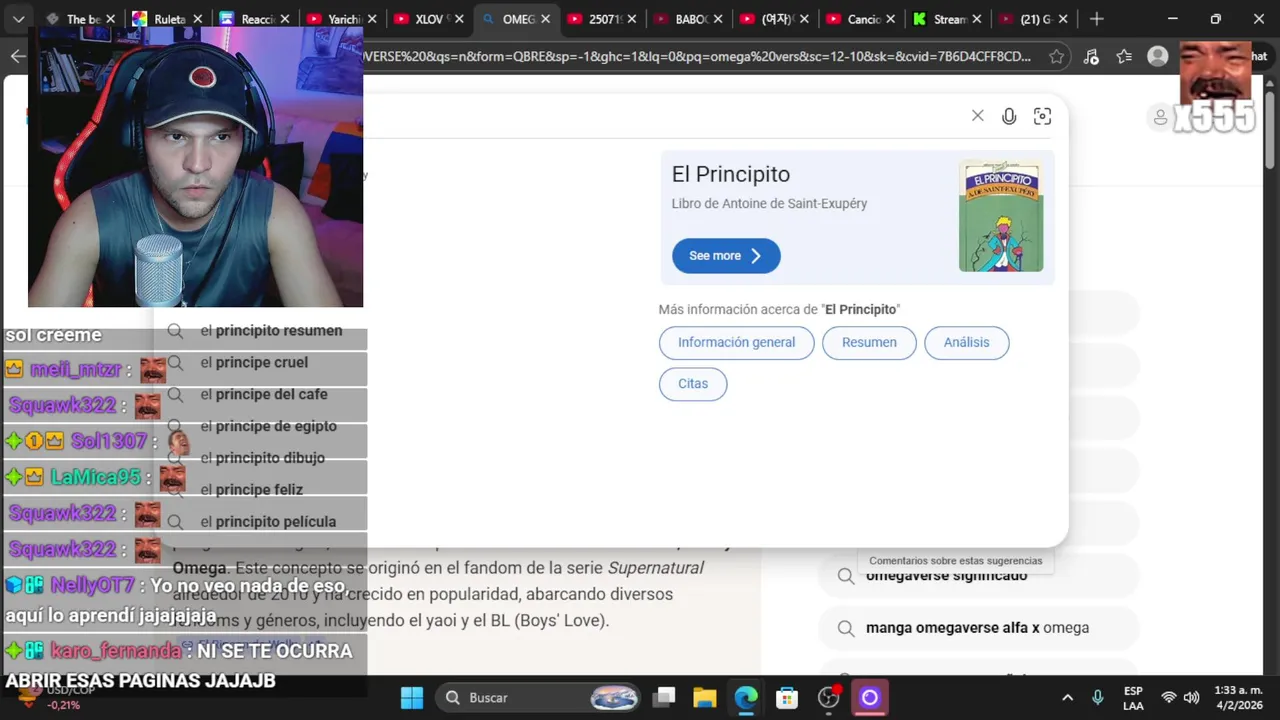Close the 'XLOV' tab
The width and height of the screenshot is (1280, 720).
[459, 19]
